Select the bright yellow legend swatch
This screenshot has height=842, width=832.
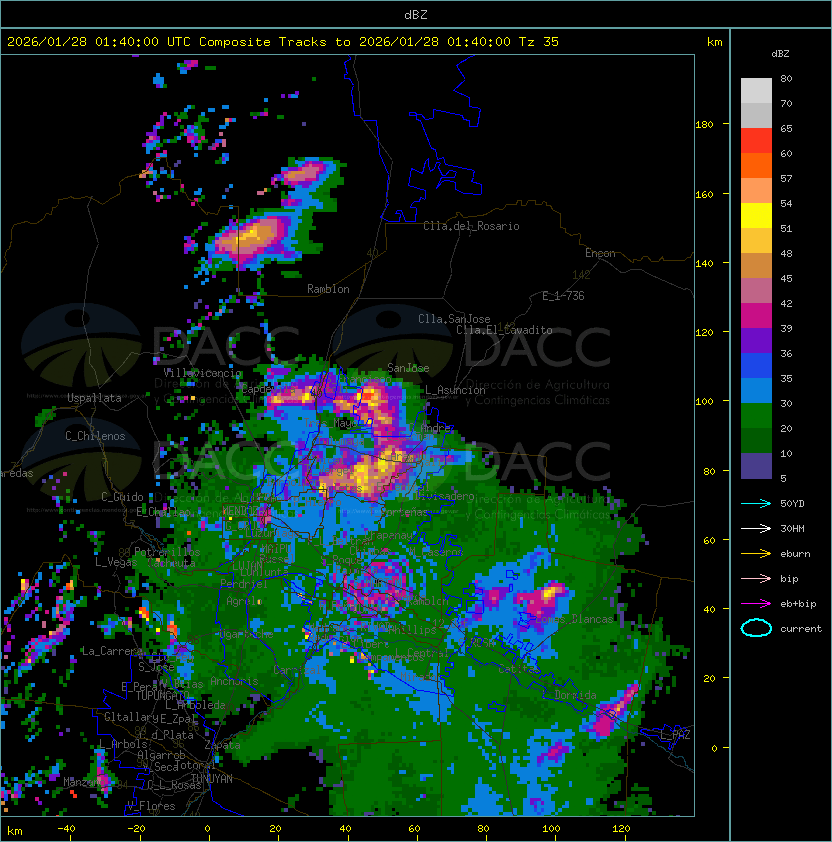pos(756,216)
